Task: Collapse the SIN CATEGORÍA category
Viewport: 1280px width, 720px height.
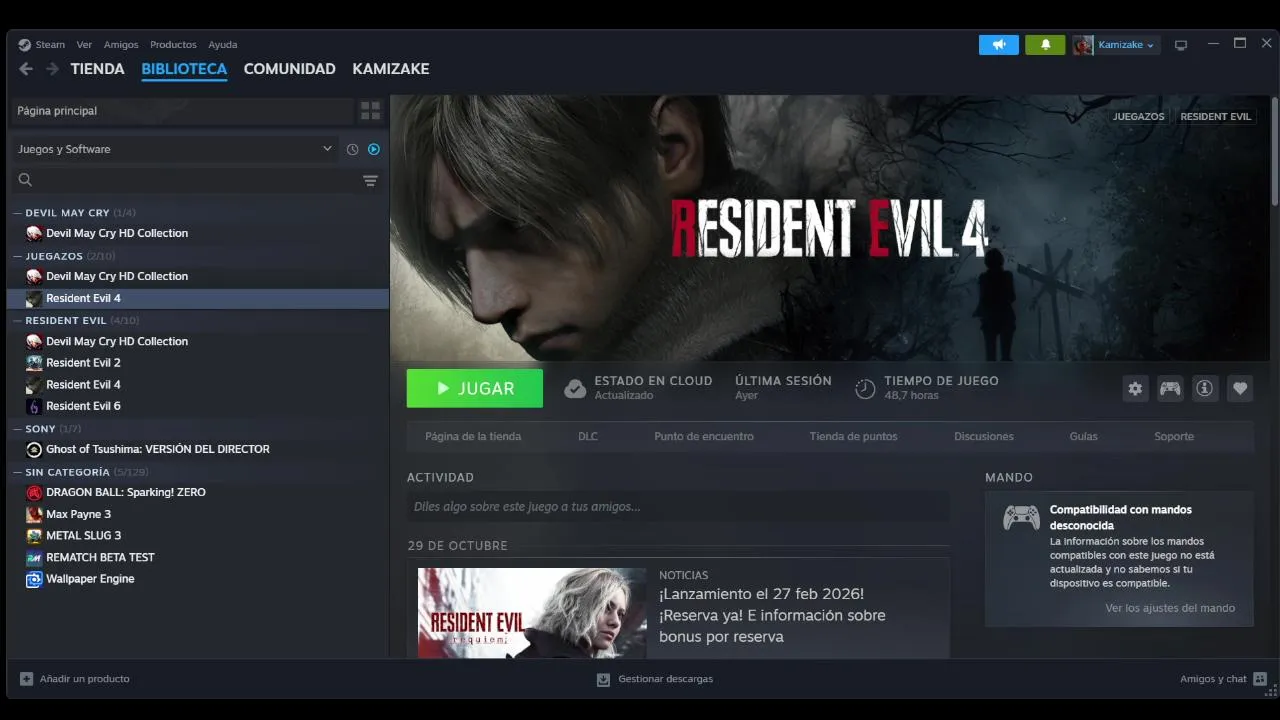Action: [x=17, y=472]
